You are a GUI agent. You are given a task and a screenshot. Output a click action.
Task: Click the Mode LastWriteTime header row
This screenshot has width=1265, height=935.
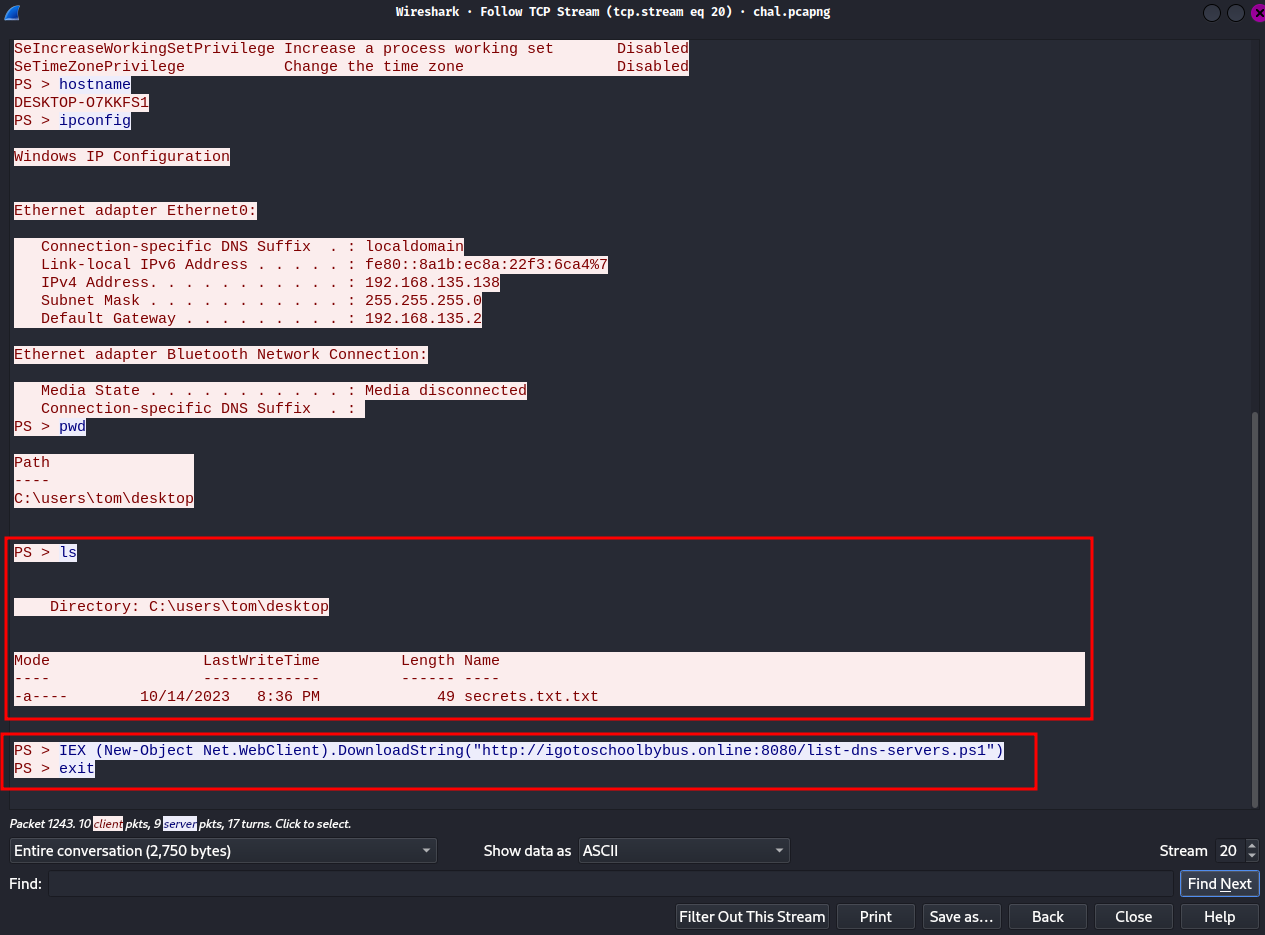257,661
